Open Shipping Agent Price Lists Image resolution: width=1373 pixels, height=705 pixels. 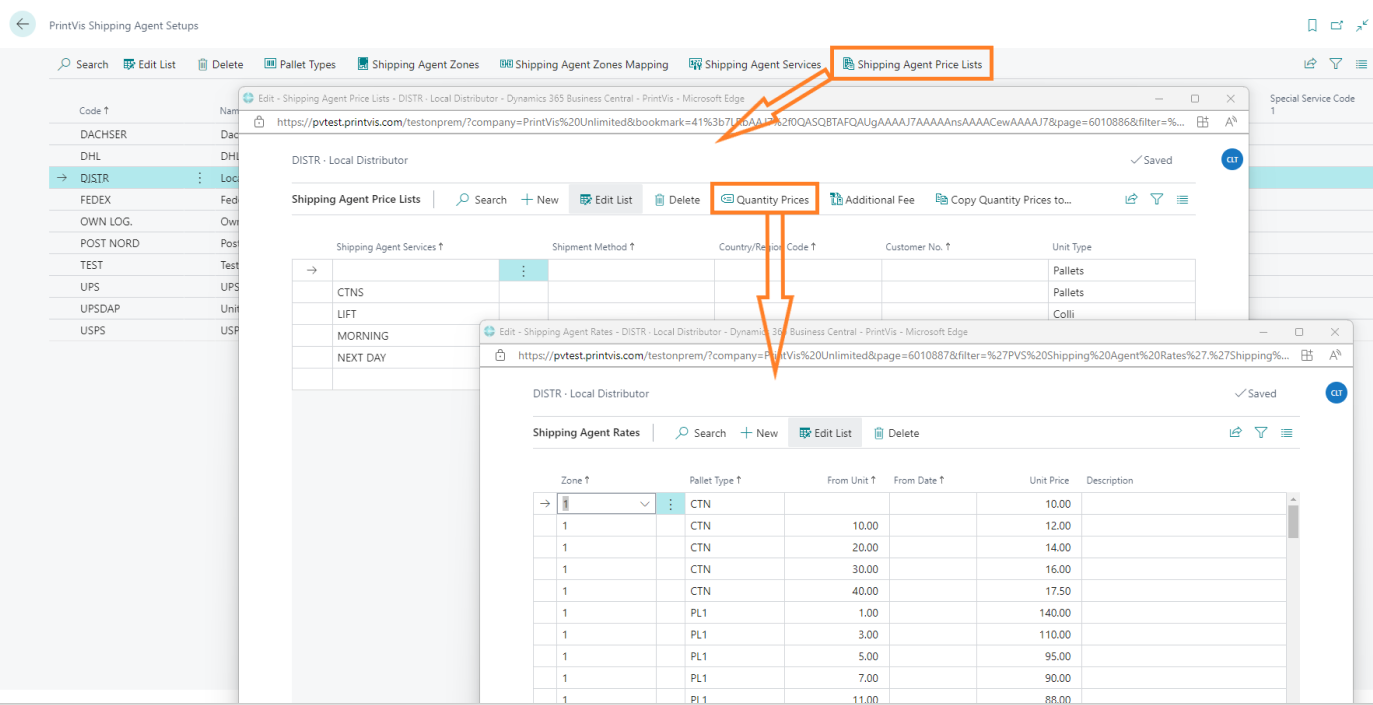pos(912,64)
